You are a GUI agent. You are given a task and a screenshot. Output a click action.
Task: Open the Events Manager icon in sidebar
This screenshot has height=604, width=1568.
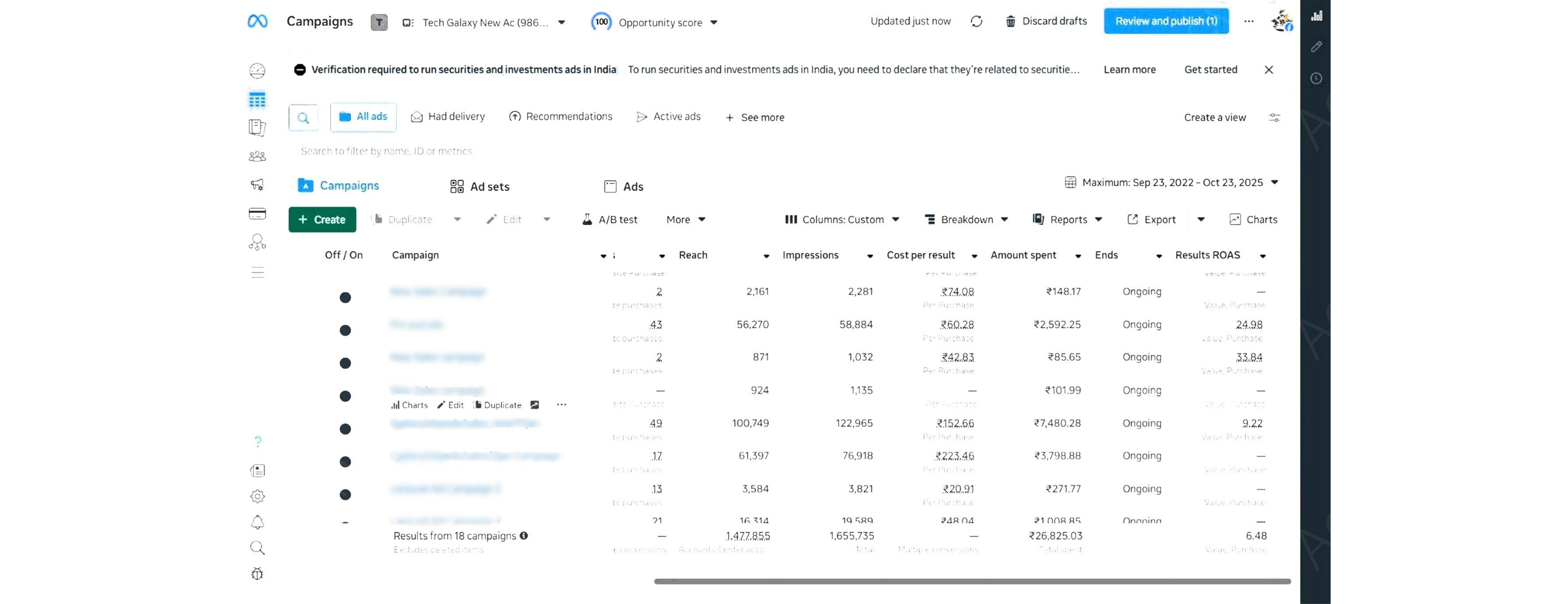click(x=258, y=242)
